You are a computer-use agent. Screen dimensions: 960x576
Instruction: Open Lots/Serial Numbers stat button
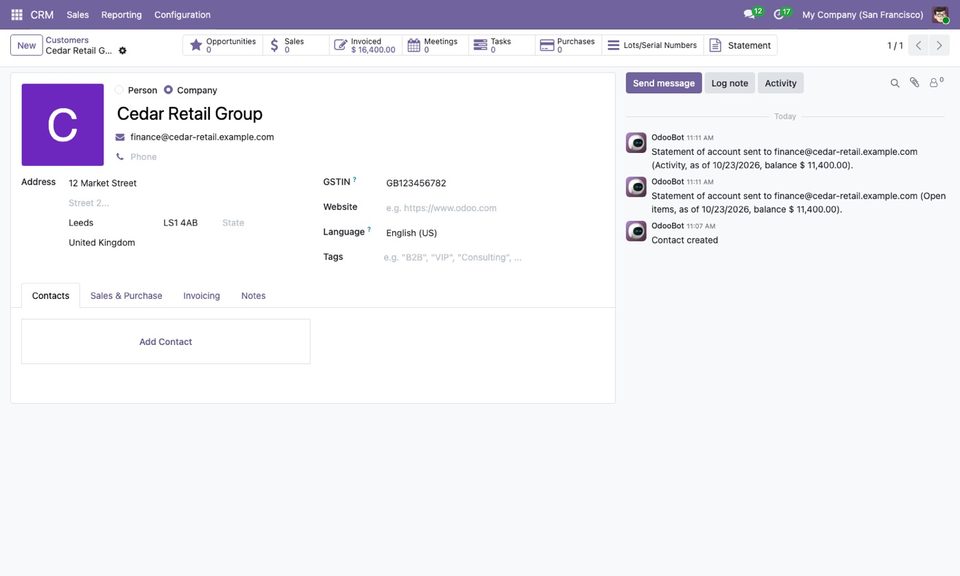click(652, 45)
